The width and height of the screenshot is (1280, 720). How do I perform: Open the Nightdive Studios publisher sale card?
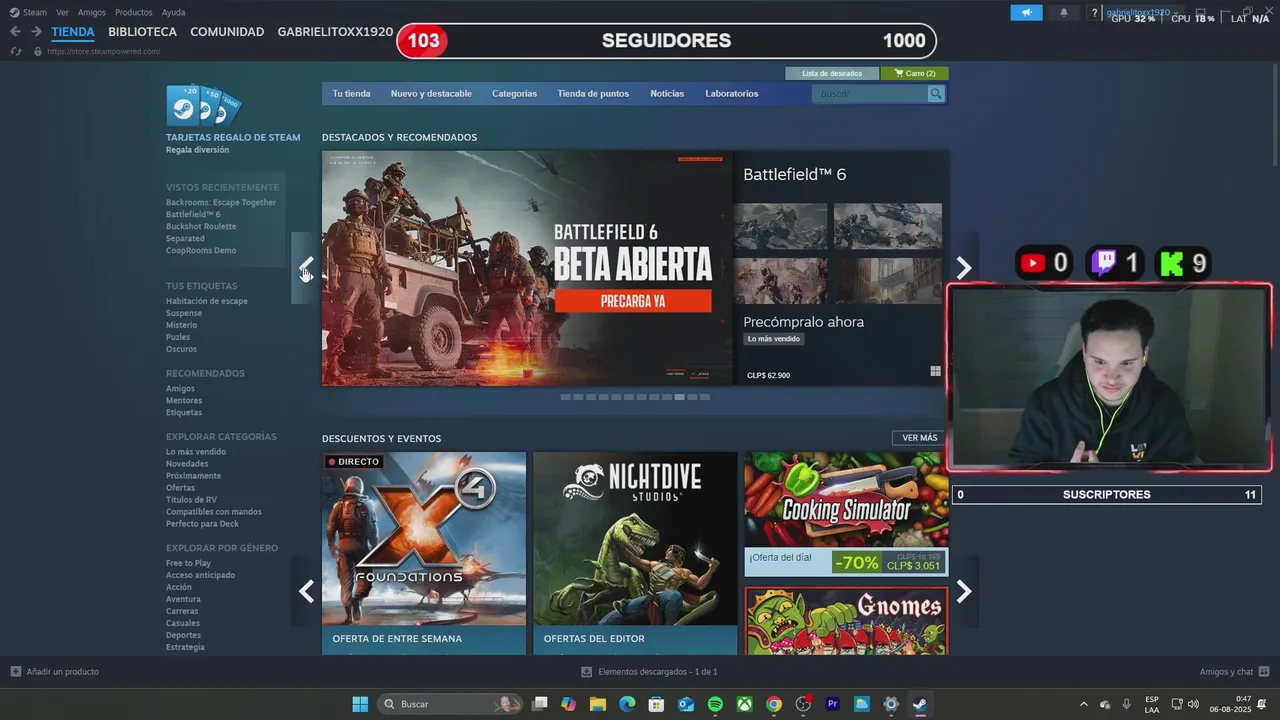click(x=635, y=553)
